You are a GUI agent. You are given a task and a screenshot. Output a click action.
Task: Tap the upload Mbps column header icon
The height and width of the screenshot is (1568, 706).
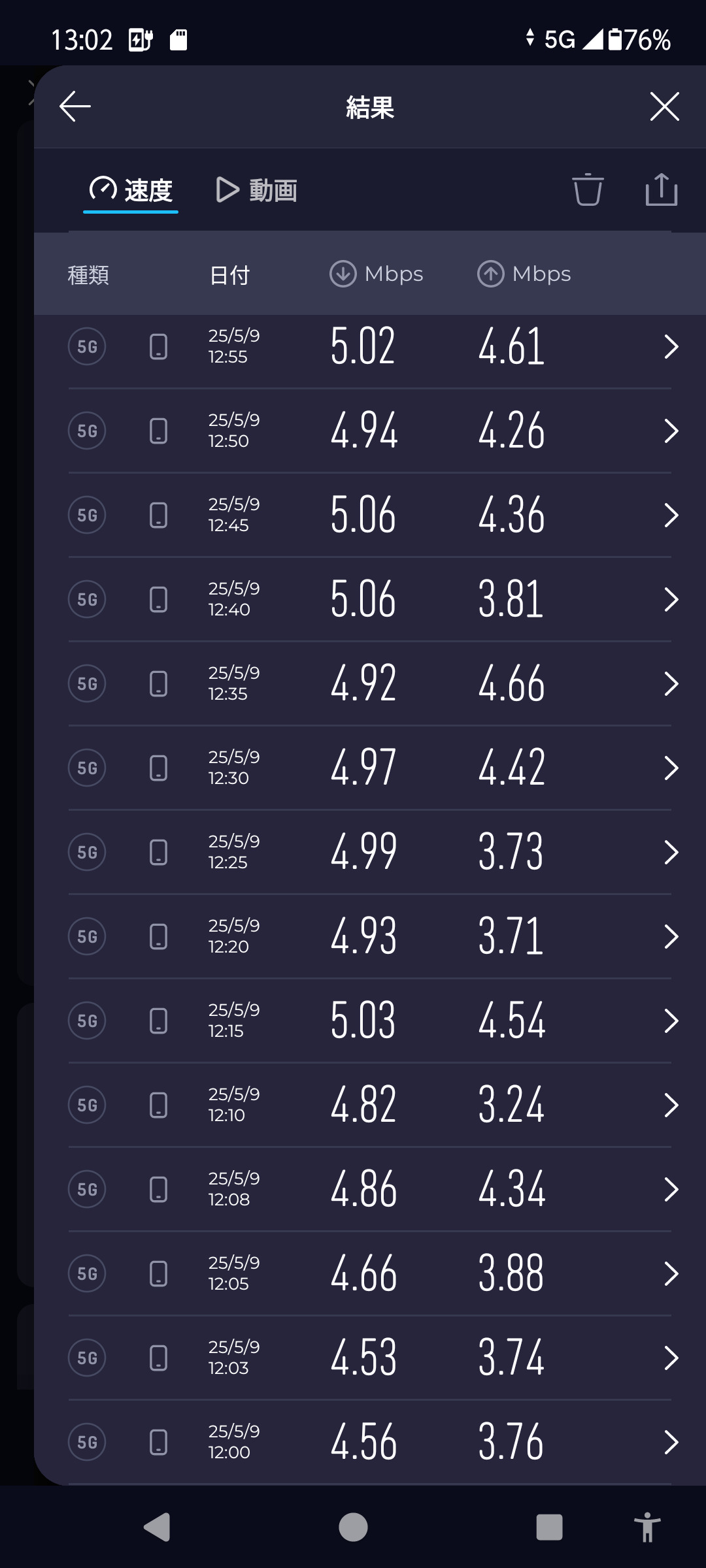click(490, 274)
